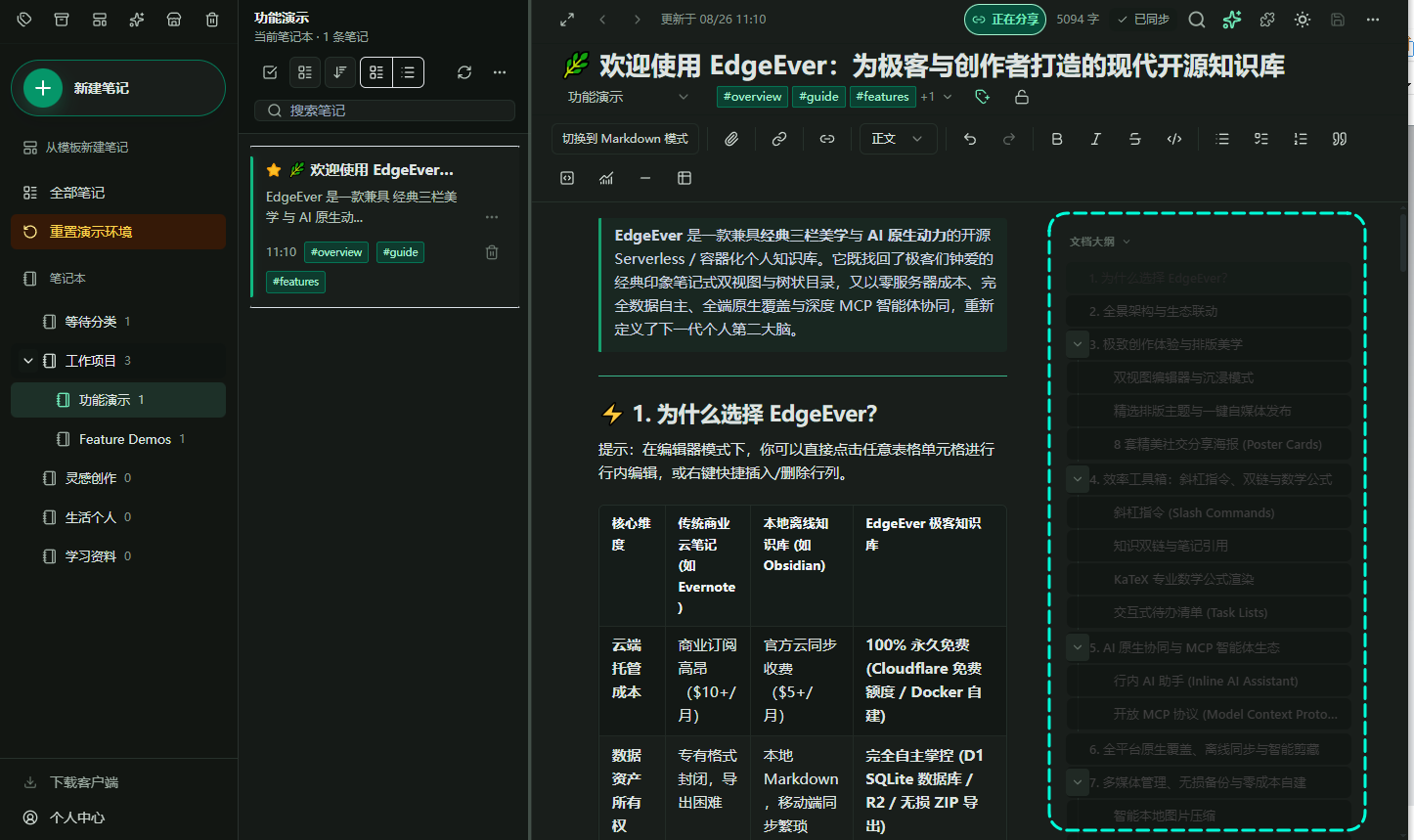Click the 新建笔记 button
Screen dimensions: 1414x840
pyautogui.click(x=118, y=88)
